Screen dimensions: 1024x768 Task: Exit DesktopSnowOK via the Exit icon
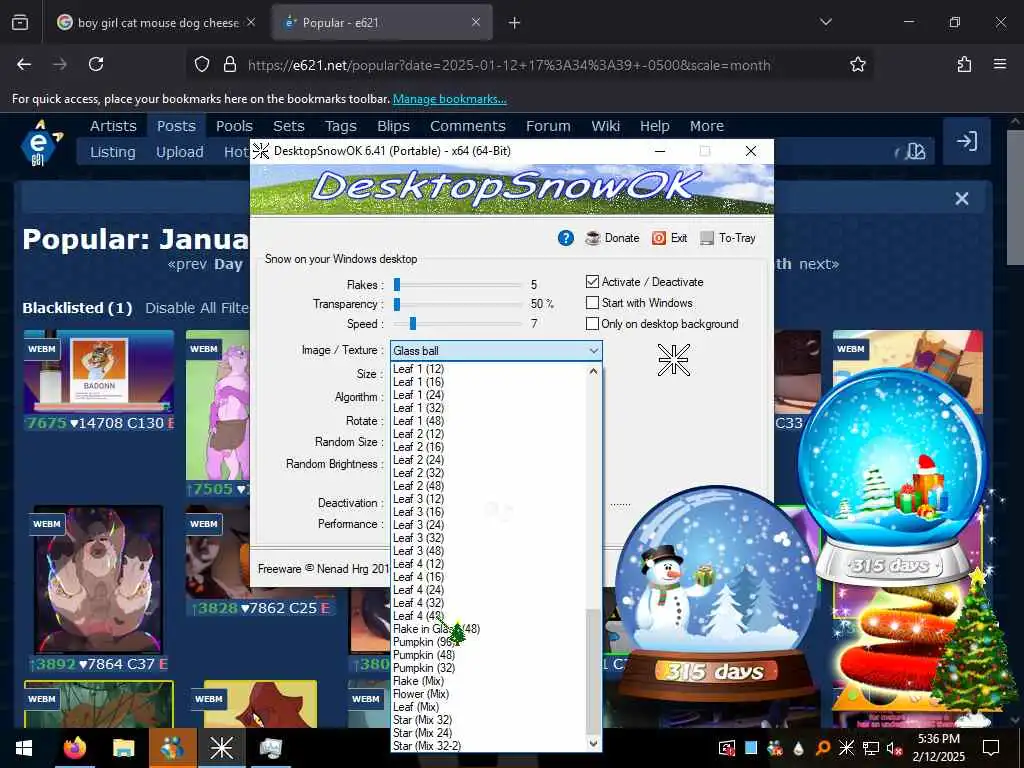click(x=659, y=238)
